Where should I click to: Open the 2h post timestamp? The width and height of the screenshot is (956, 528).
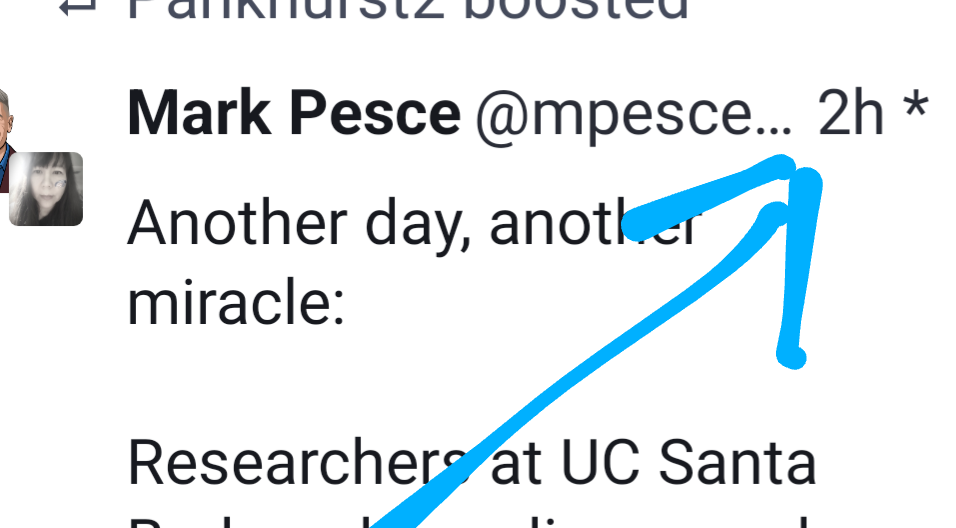(851, 115)
